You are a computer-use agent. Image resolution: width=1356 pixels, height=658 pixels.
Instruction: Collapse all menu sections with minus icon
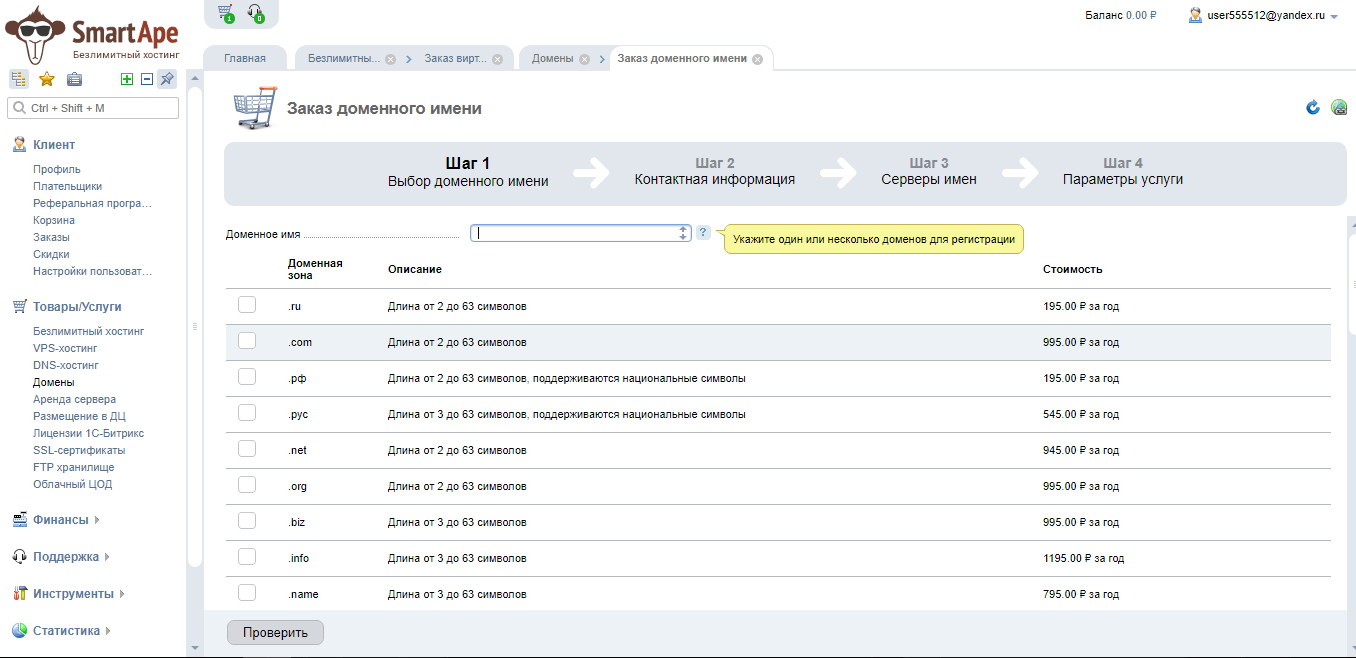(x=146, y=80)
